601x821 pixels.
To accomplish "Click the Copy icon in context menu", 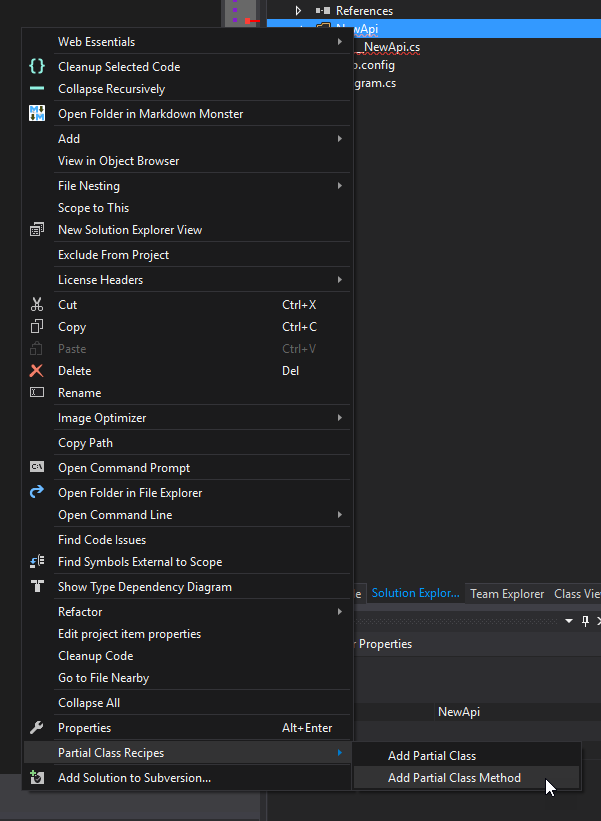I will tap(37, 327).
